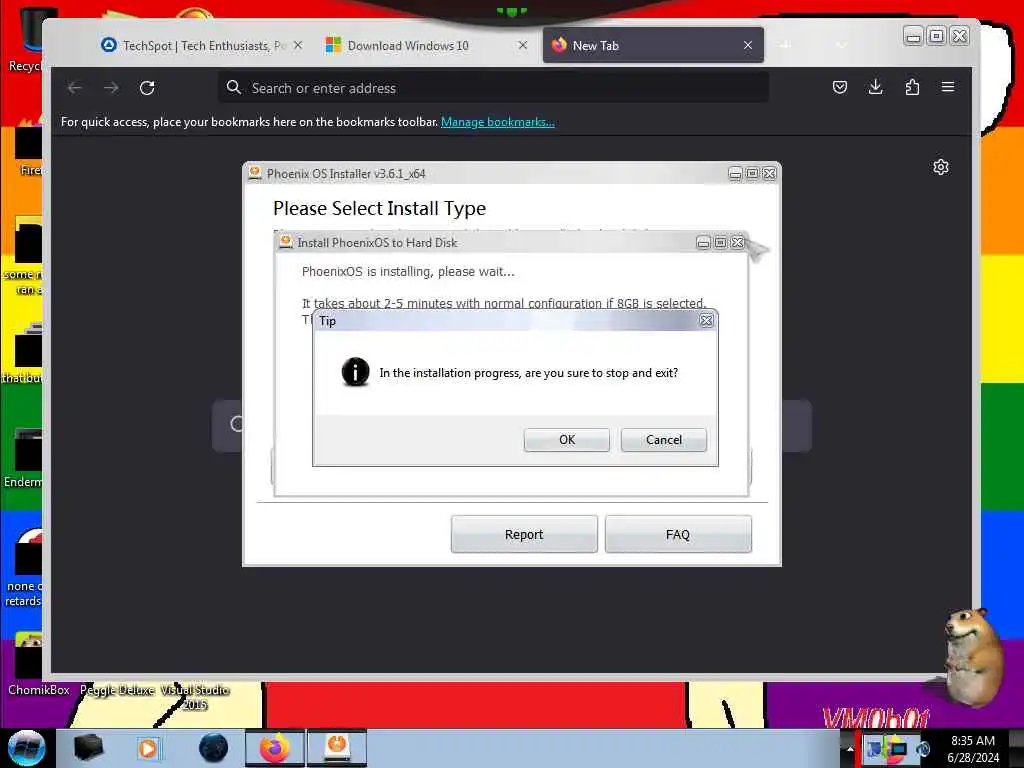Image resolution: width=1024 pixels, height=768 pixels.
Task: Close the Phoenix OS Installer window
Action: point(769,174)
